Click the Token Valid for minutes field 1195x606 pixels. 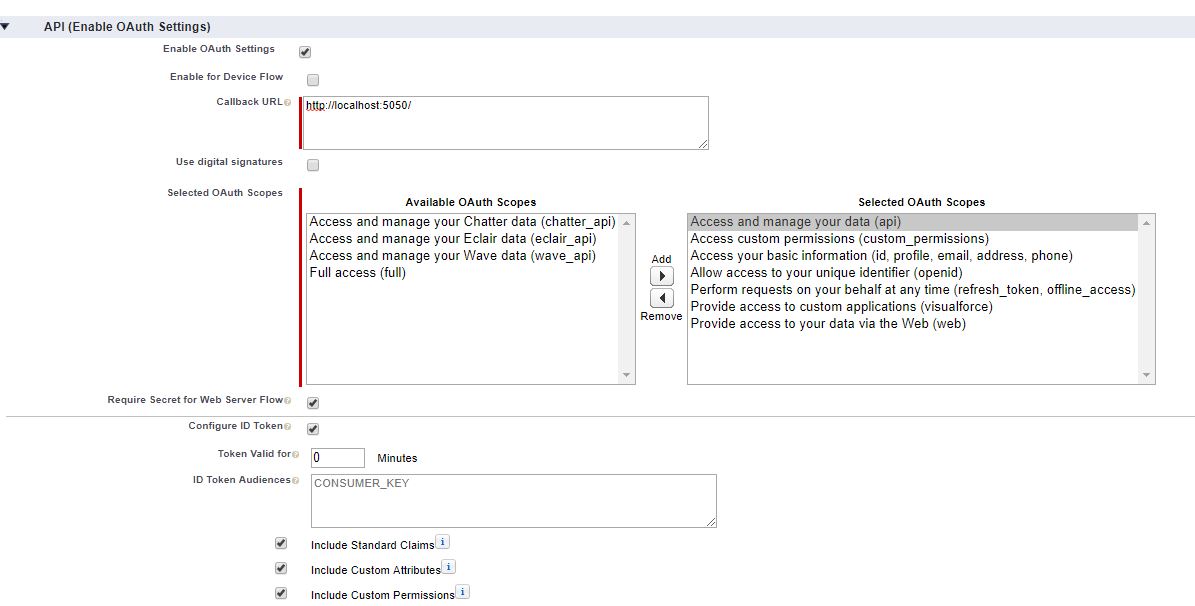point(338,457)
